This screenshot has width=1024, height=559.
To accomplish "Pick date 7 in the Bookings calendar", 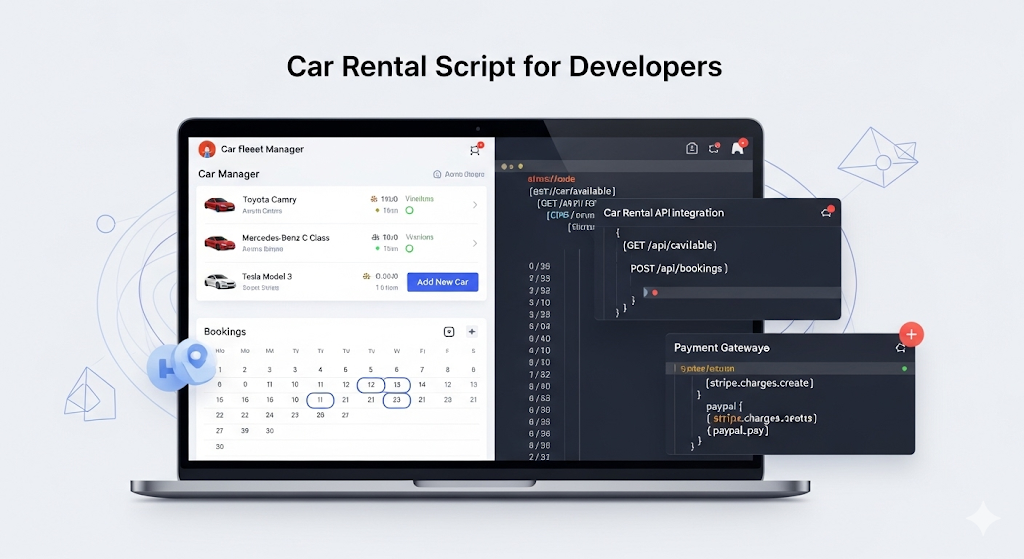I will pos(422,370).
